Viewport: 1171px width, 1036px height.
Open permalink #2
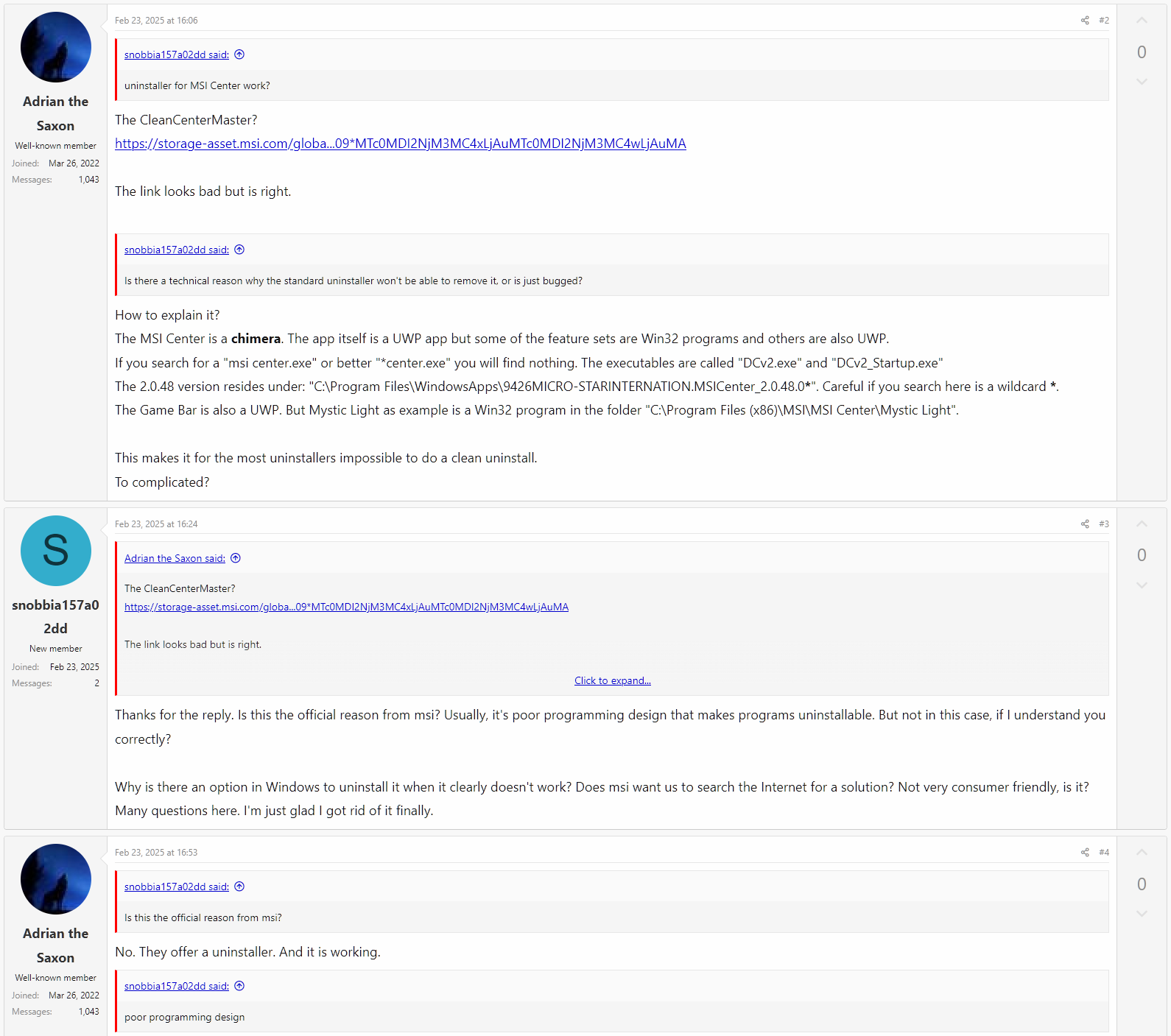click(x=1104, y=21)
